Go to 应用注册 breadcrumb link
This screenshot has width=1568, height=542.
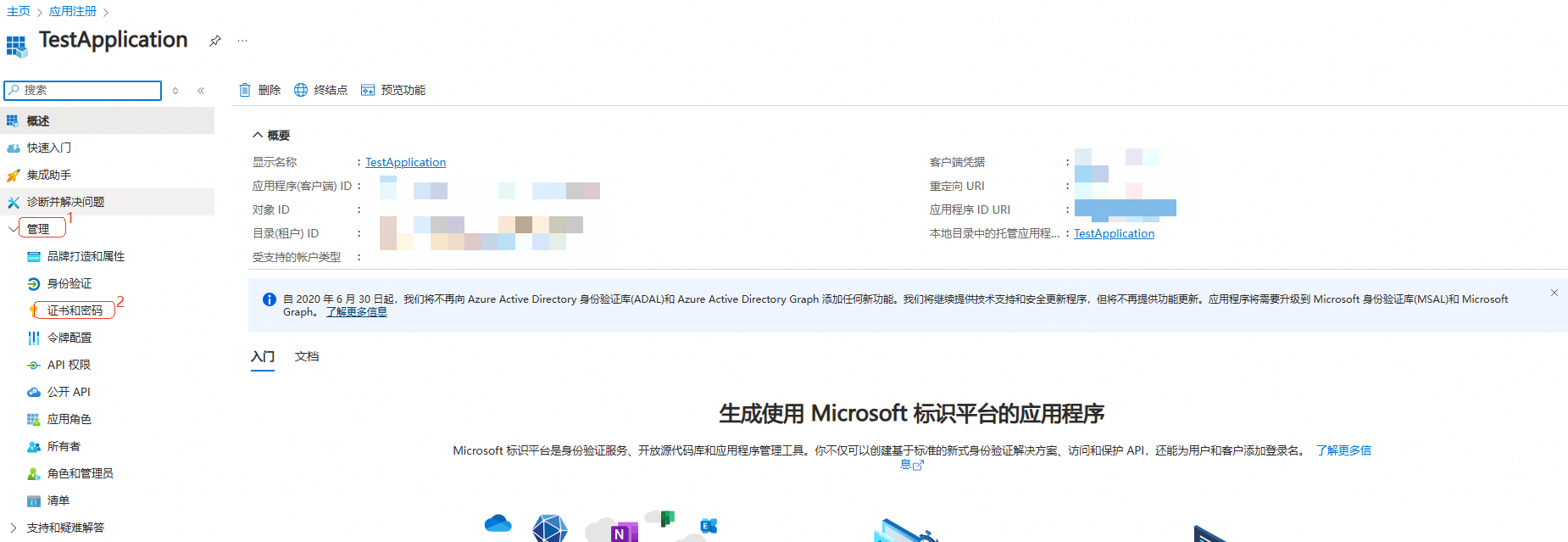click(x=73, y=11)
